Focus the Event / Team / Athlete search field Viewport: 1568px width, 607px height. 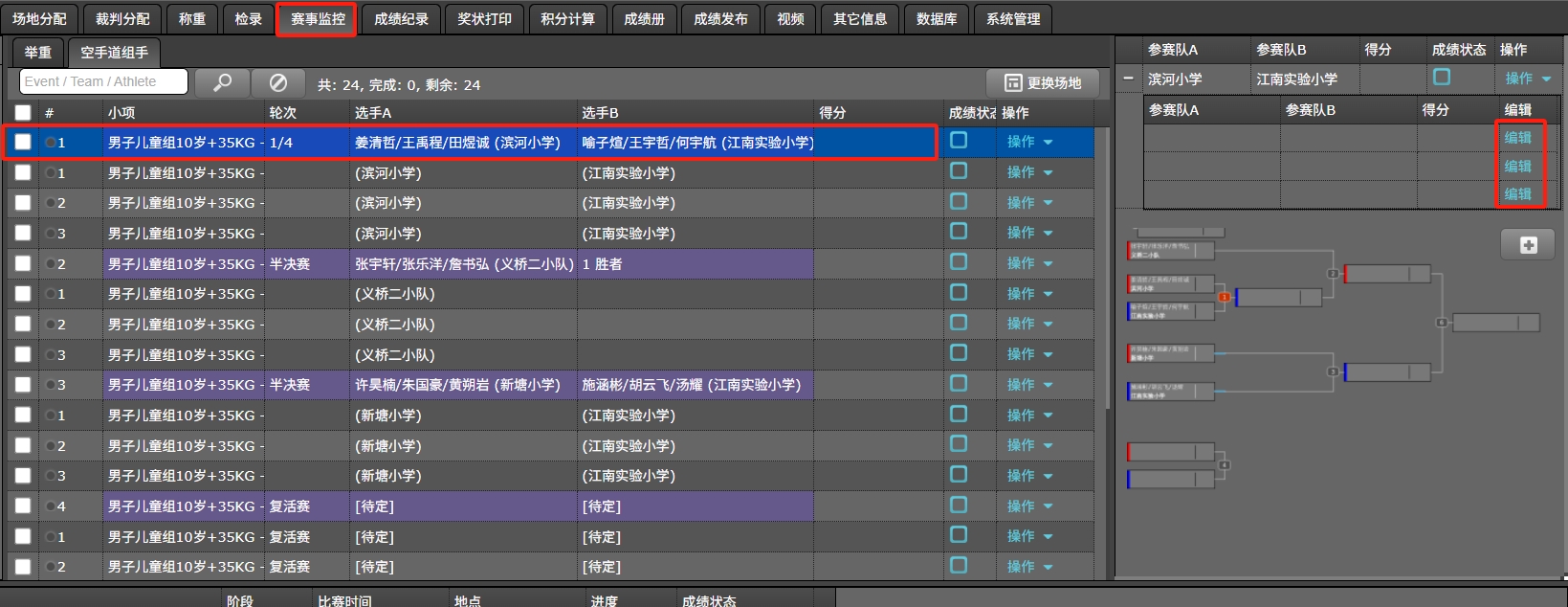pyautogui.click(x=103, y=82)
